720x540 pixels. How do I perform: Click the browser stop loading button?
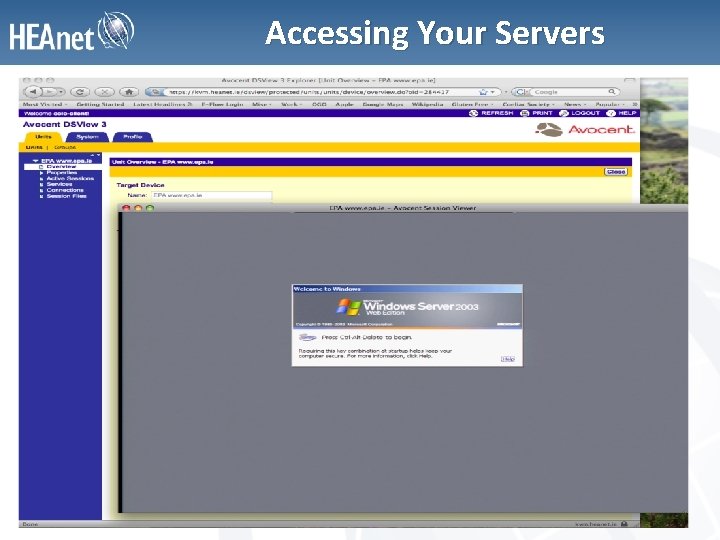[105, 92]
